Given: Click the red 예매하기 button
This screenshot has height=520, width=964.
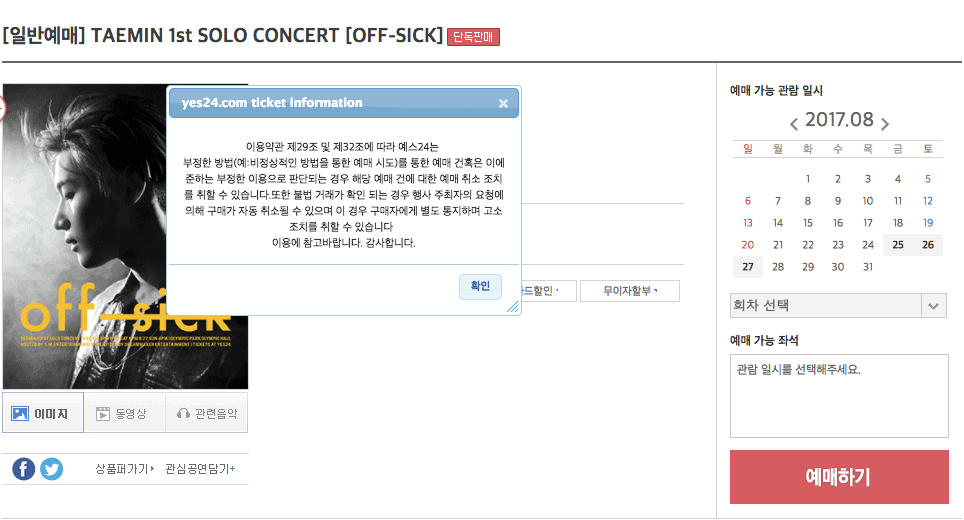Looking at the screenshot, I should (x=838, y=477).
